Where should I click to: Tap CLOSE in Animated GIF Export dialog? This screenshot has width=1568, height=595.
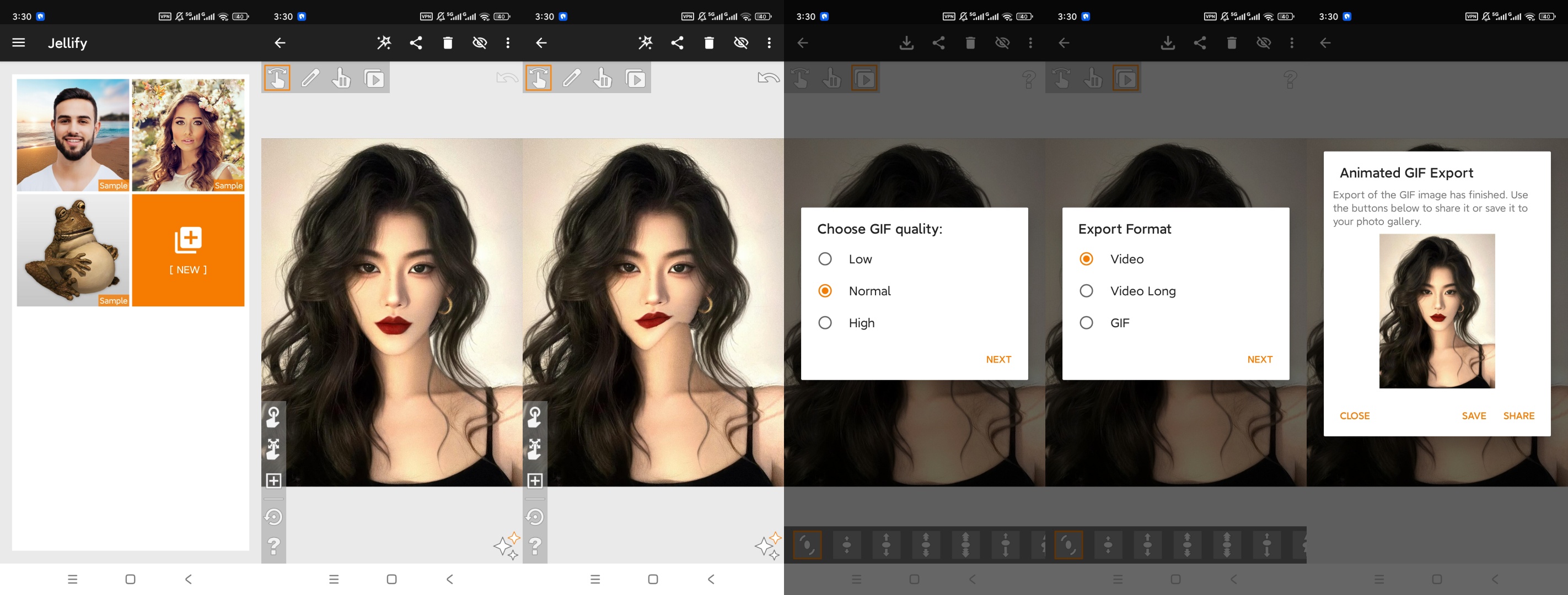(1354, 416)
